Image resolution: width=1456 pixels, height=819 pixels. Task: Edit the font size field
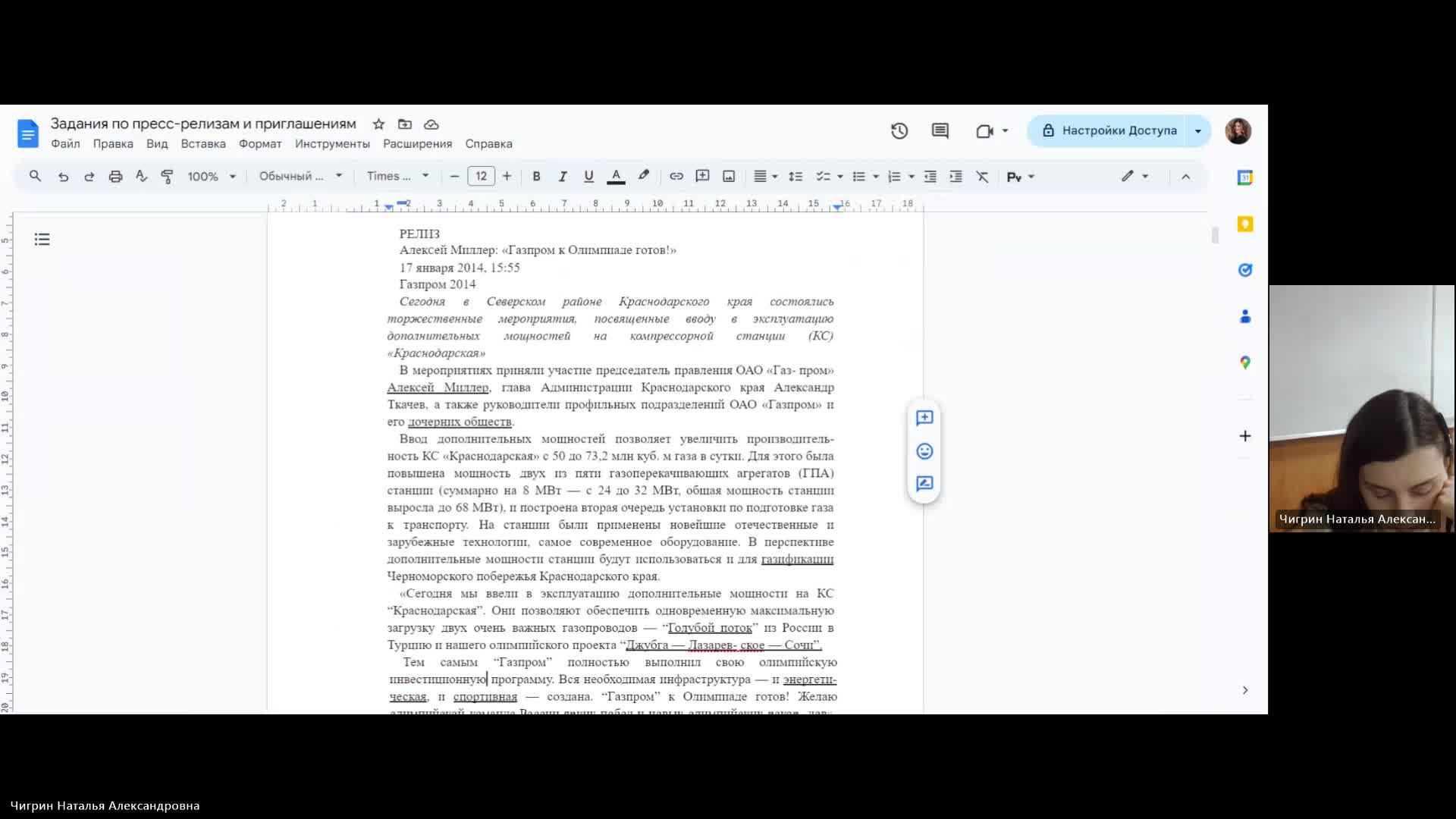coord(481,177)
